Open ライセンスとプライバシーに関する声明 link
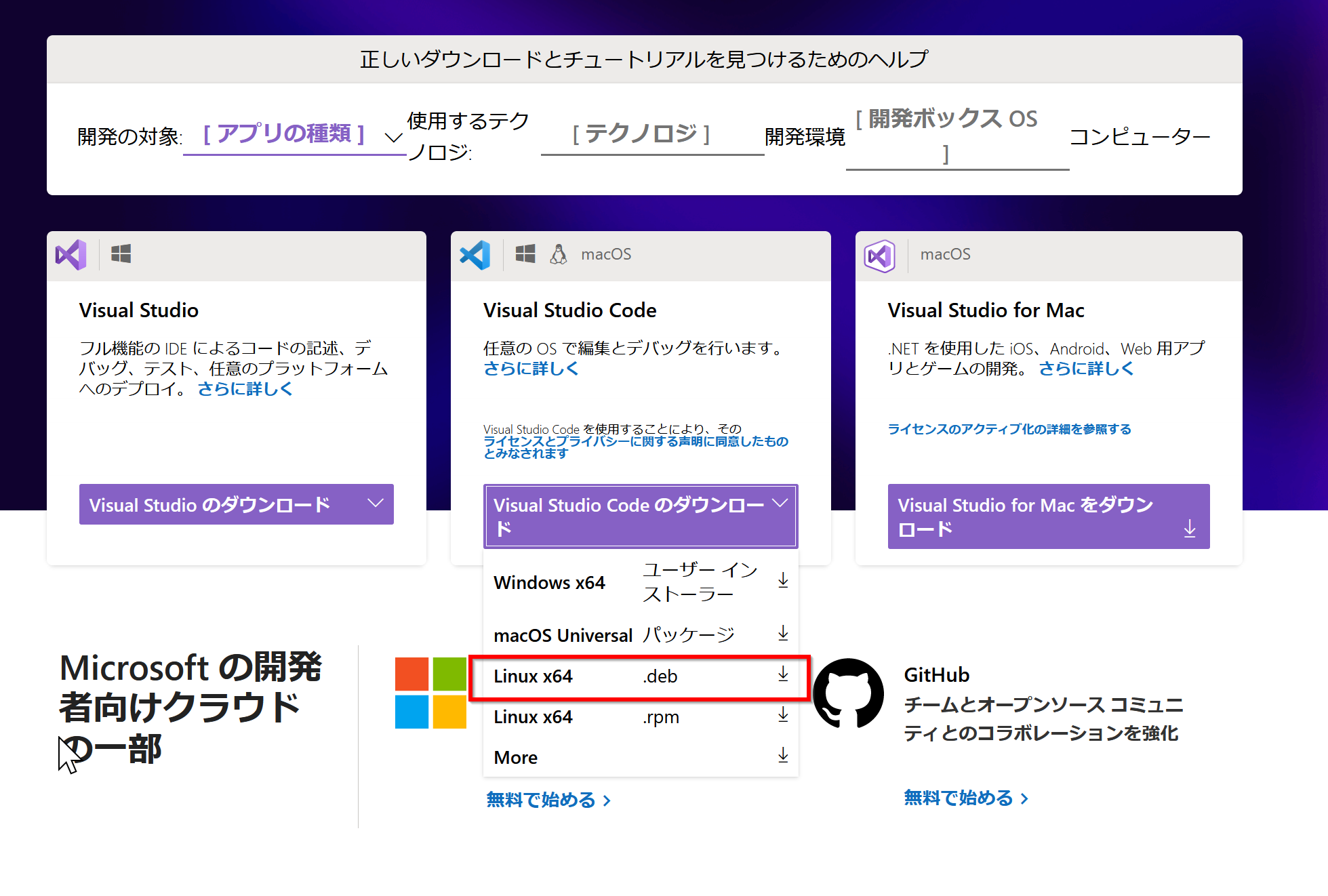The width and height of the screenshot is (1328, 896). coord(636,447)
